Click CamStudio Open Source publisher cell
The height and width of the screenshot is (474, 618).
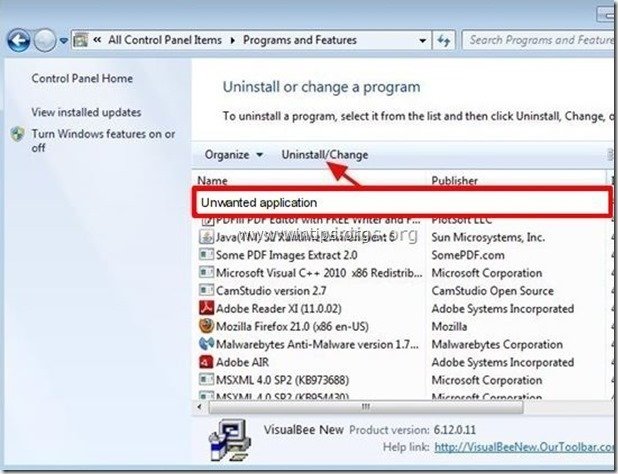click(x=493, y=291)
